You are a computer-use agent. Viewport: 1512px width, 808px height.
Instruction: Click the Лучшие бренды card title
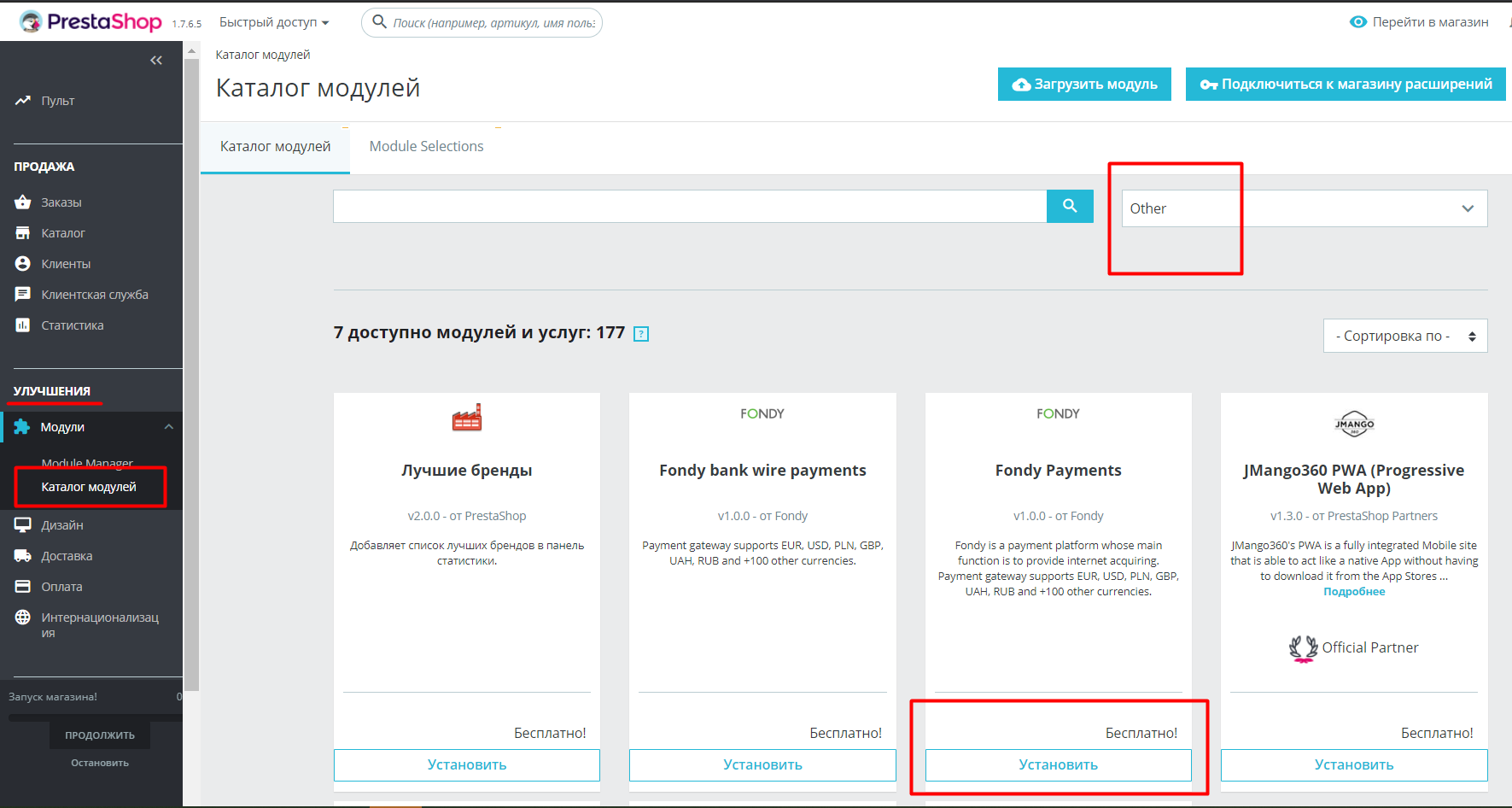click(467, 471)
